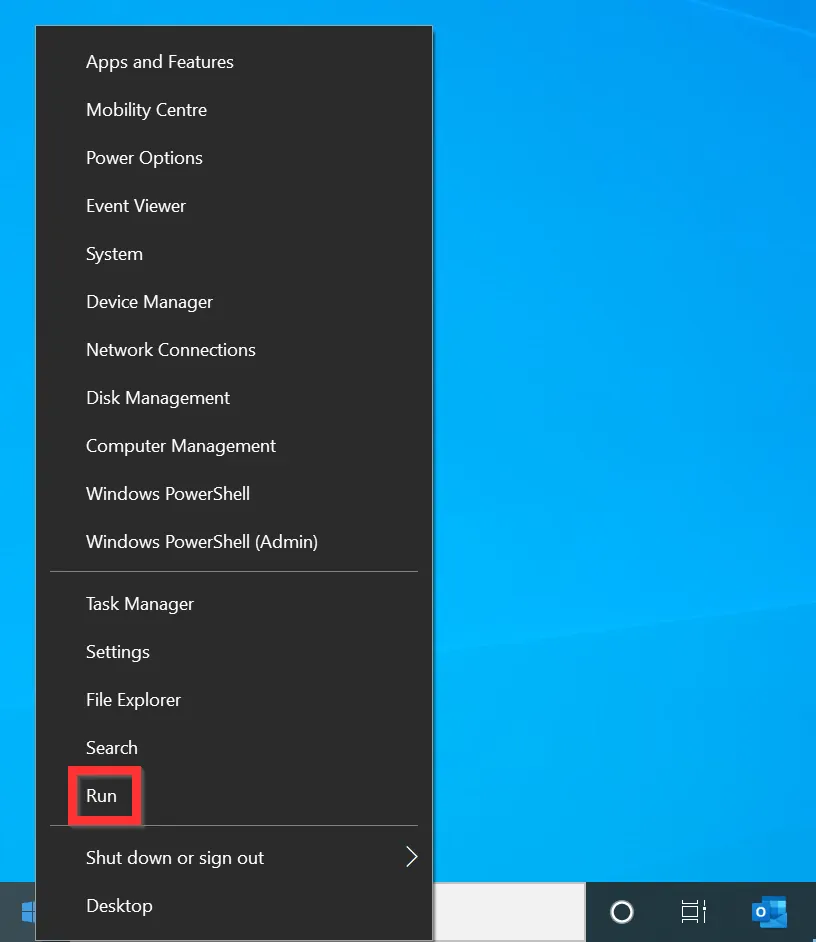The width and height of the screenshot is (816, 942).
Task: Open Computer Management
Action: pyautogui.click(x=180, y=445)
